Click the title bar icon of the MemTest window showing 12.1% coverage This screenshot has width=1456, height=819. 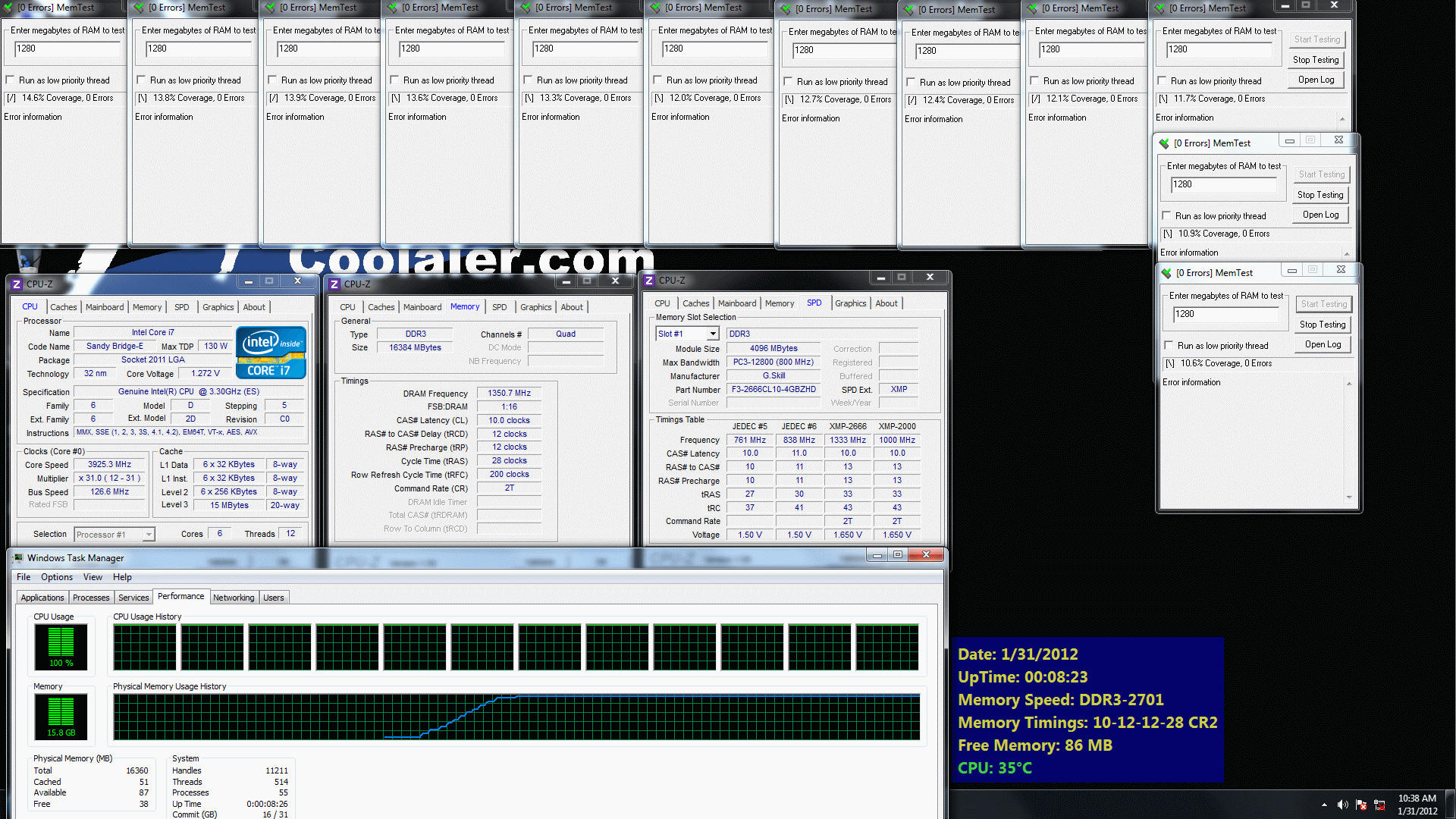(x=1032, y=8)
